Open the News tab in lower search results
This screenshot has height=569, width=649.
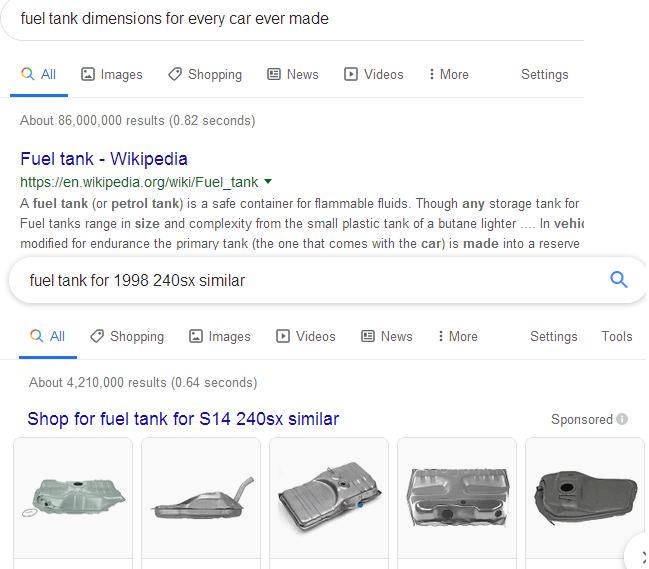click(387, 336)
